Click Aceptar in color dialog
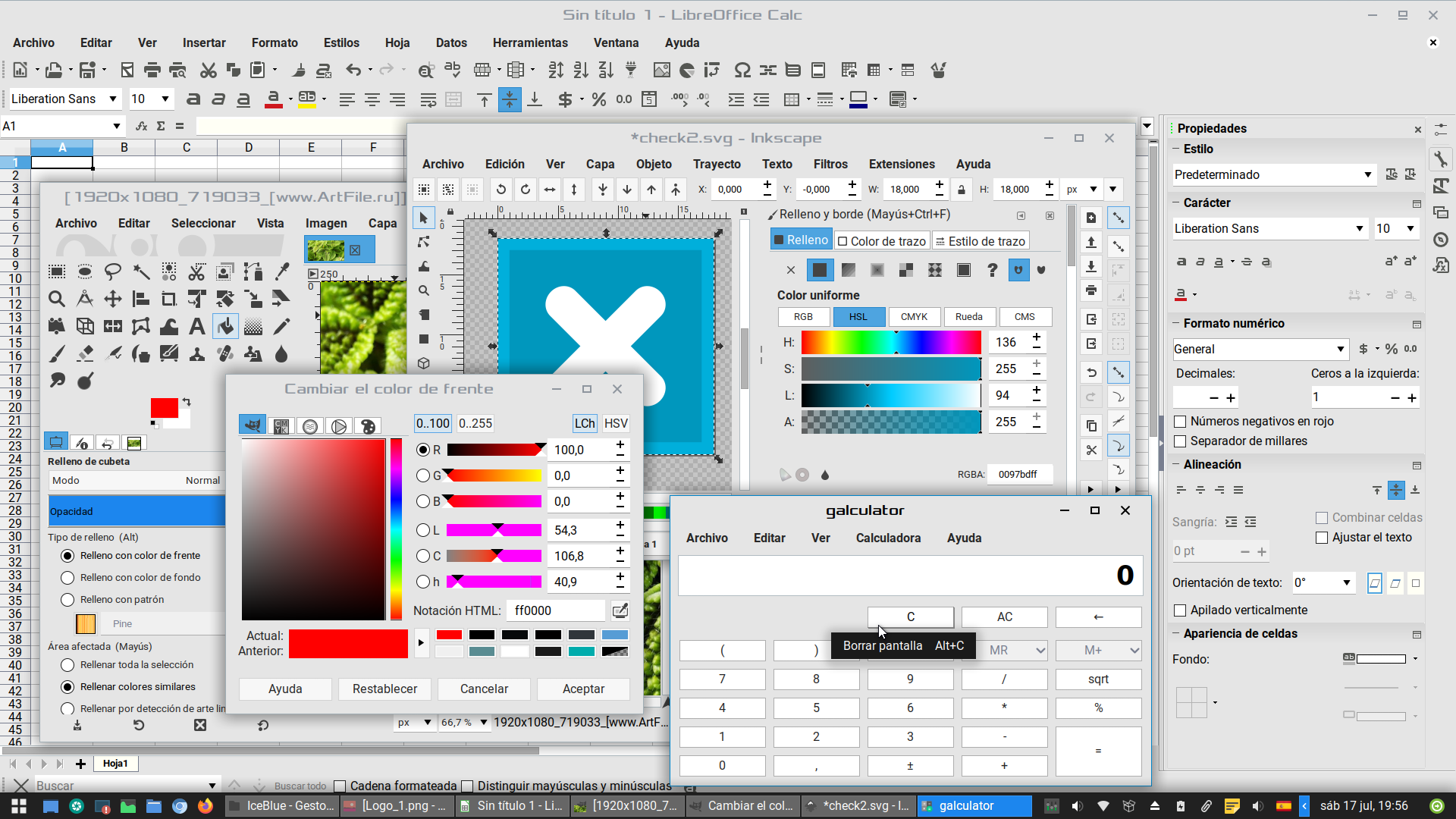The image size is (1456, 819). tap(583, 689)
